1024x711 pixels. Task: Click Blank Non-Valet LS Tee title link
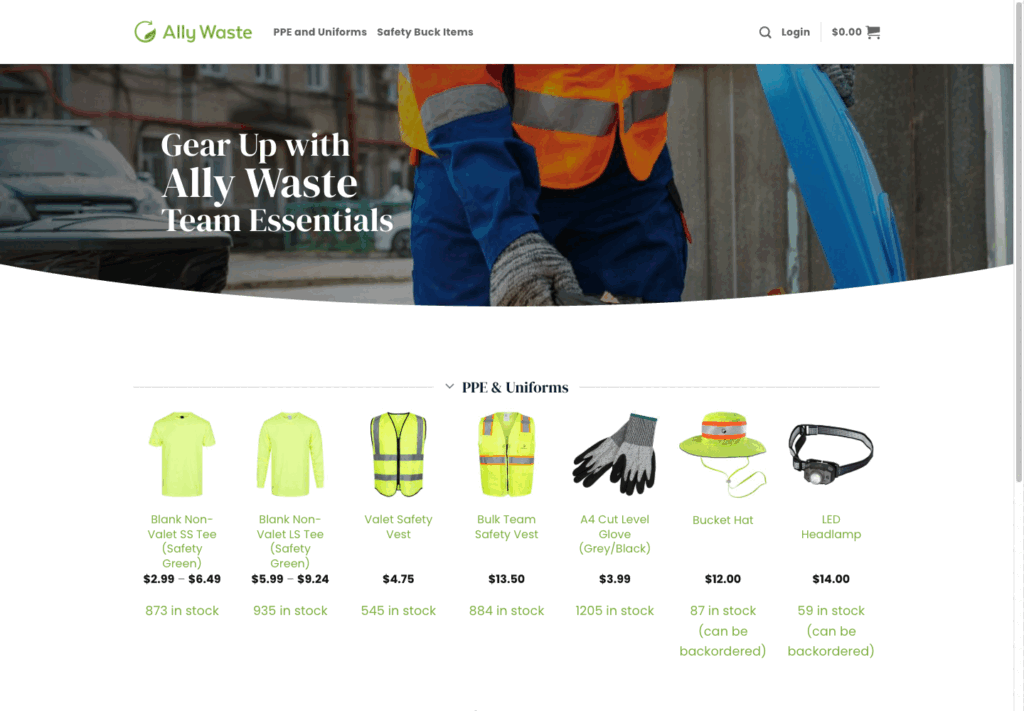[x=290, y=541]
